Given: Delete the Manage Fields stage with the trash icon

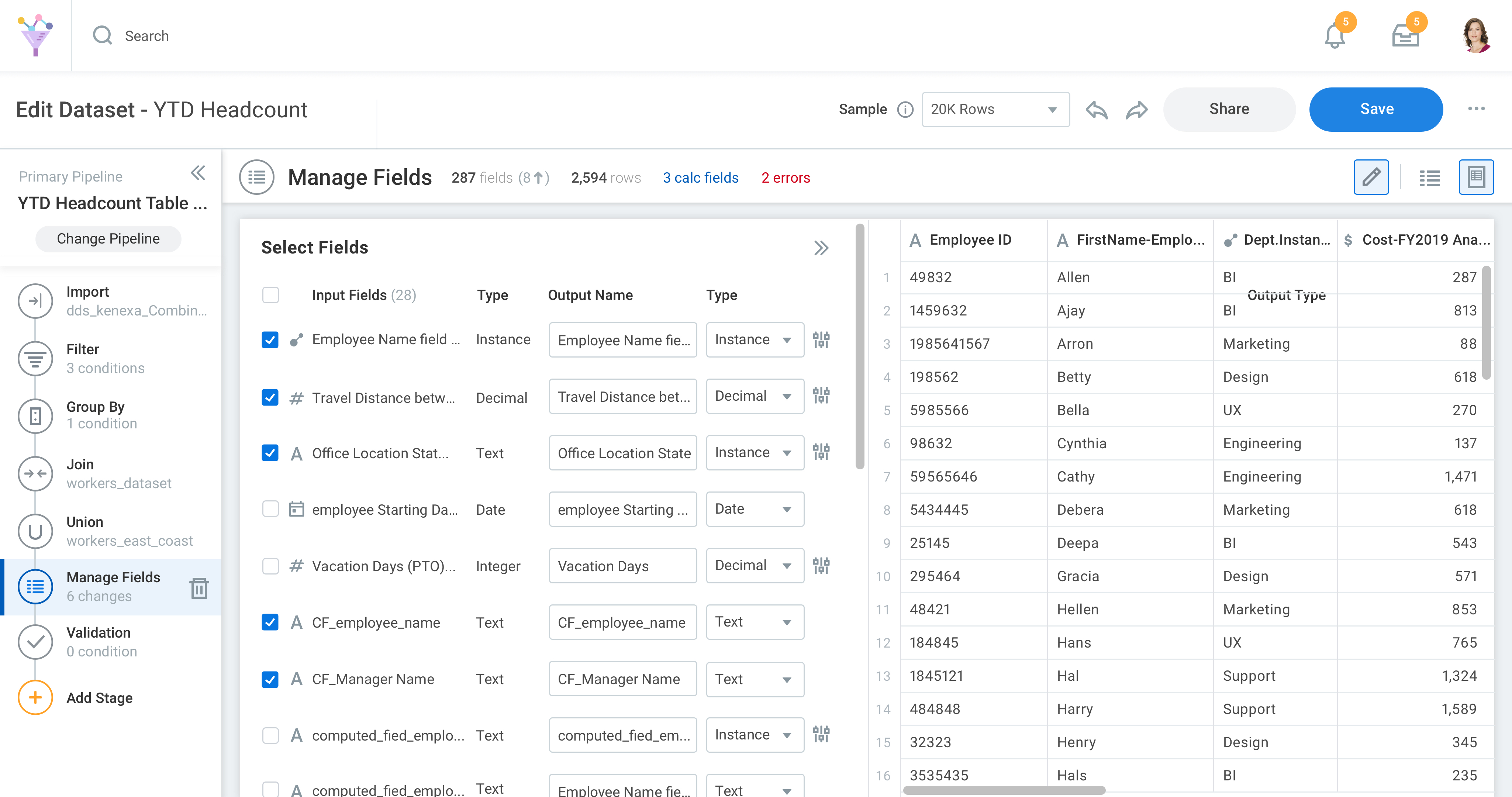Looking at the screenshot, I should (199, 587).
